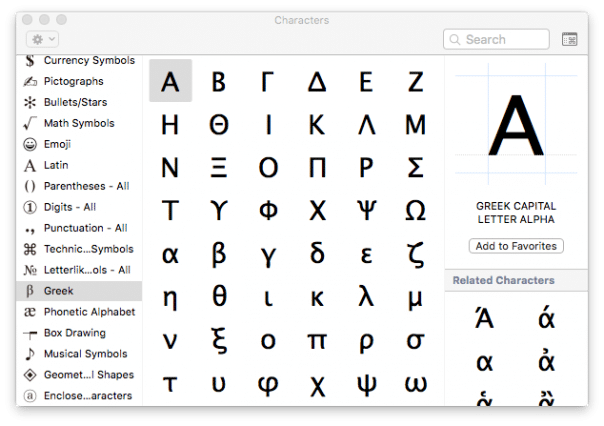The image size is (604, 426).
Task: Pick related plain lowercase alpha
Action: coord(484,362)
